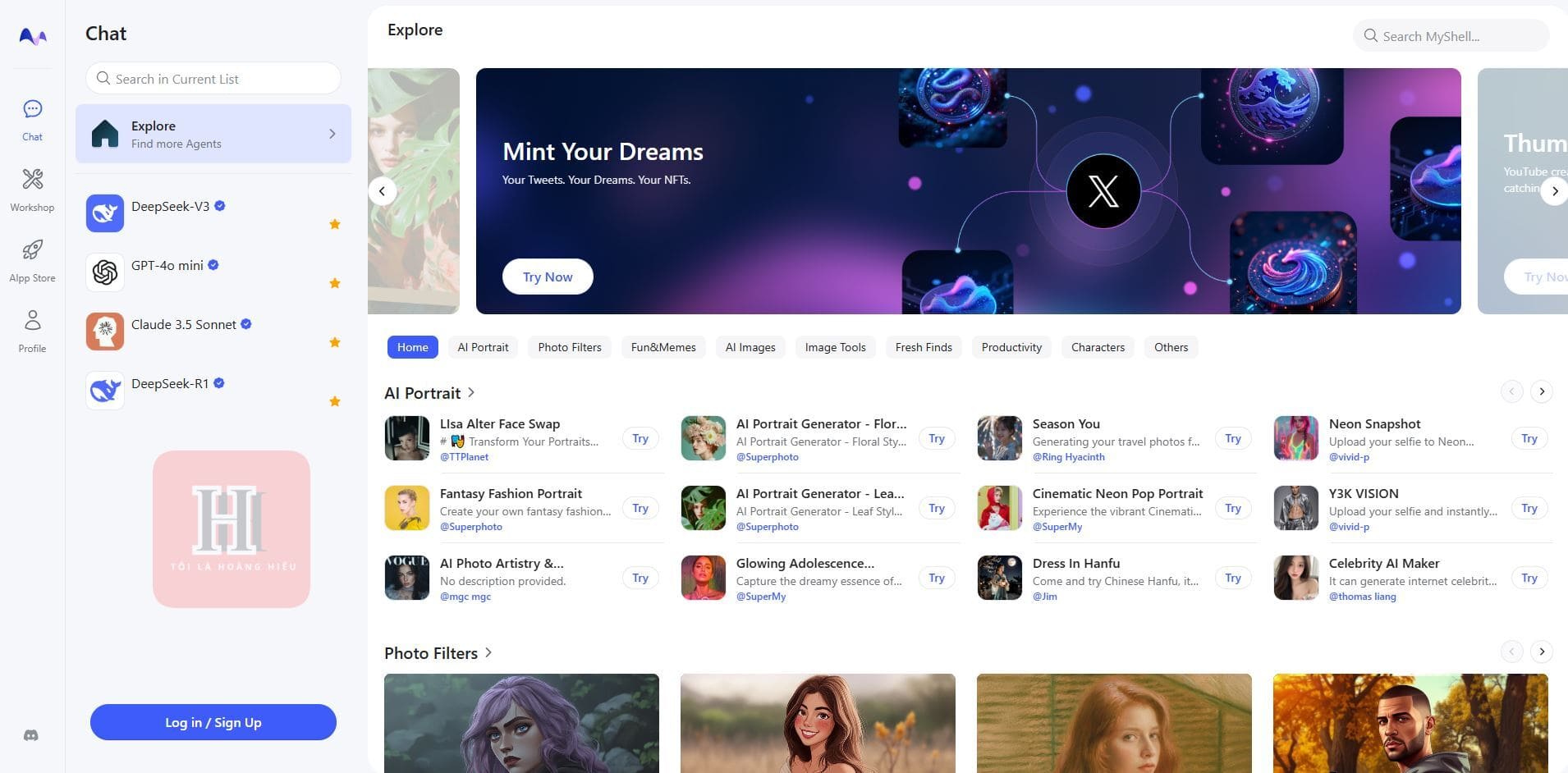Switch to the Fun&Memes category tab

(x=663, y=347)
